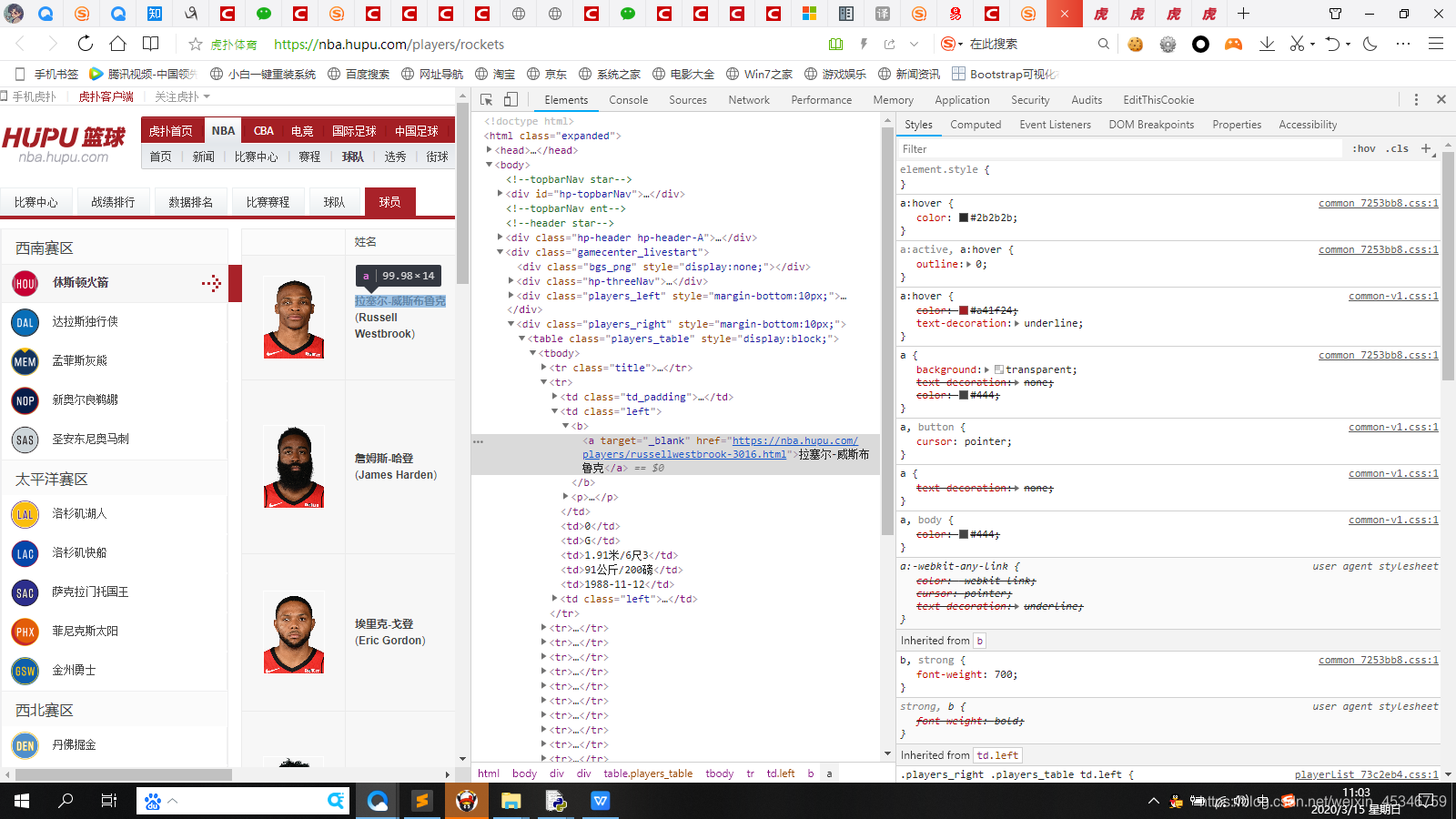The width and height of the screenshot is (1456, 819).
Task: Open the 比赛赛程 tab on Hupu page
Action: (x=268, y=202)
